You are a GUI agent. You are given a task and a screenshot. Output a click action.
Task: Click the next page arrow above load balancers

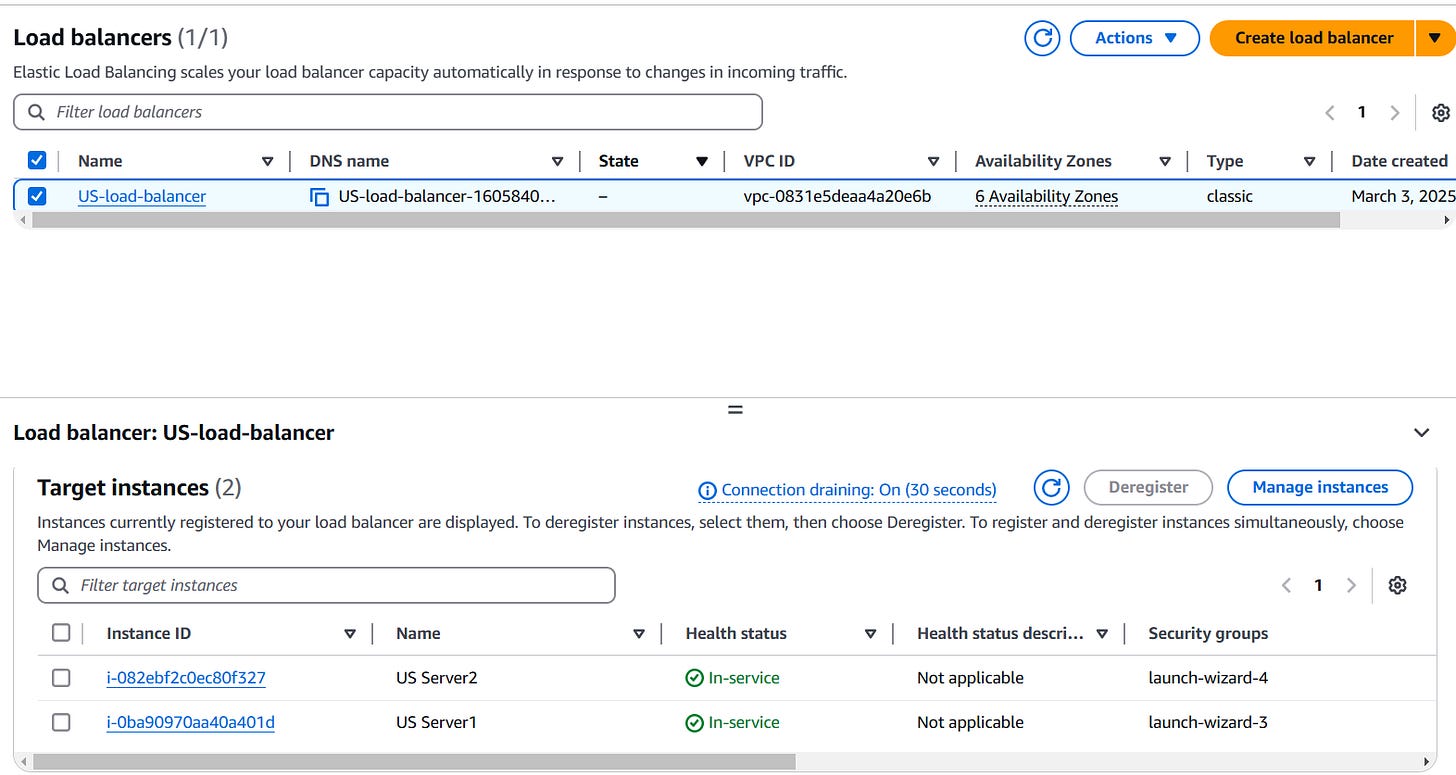(x=1395, y=113)
